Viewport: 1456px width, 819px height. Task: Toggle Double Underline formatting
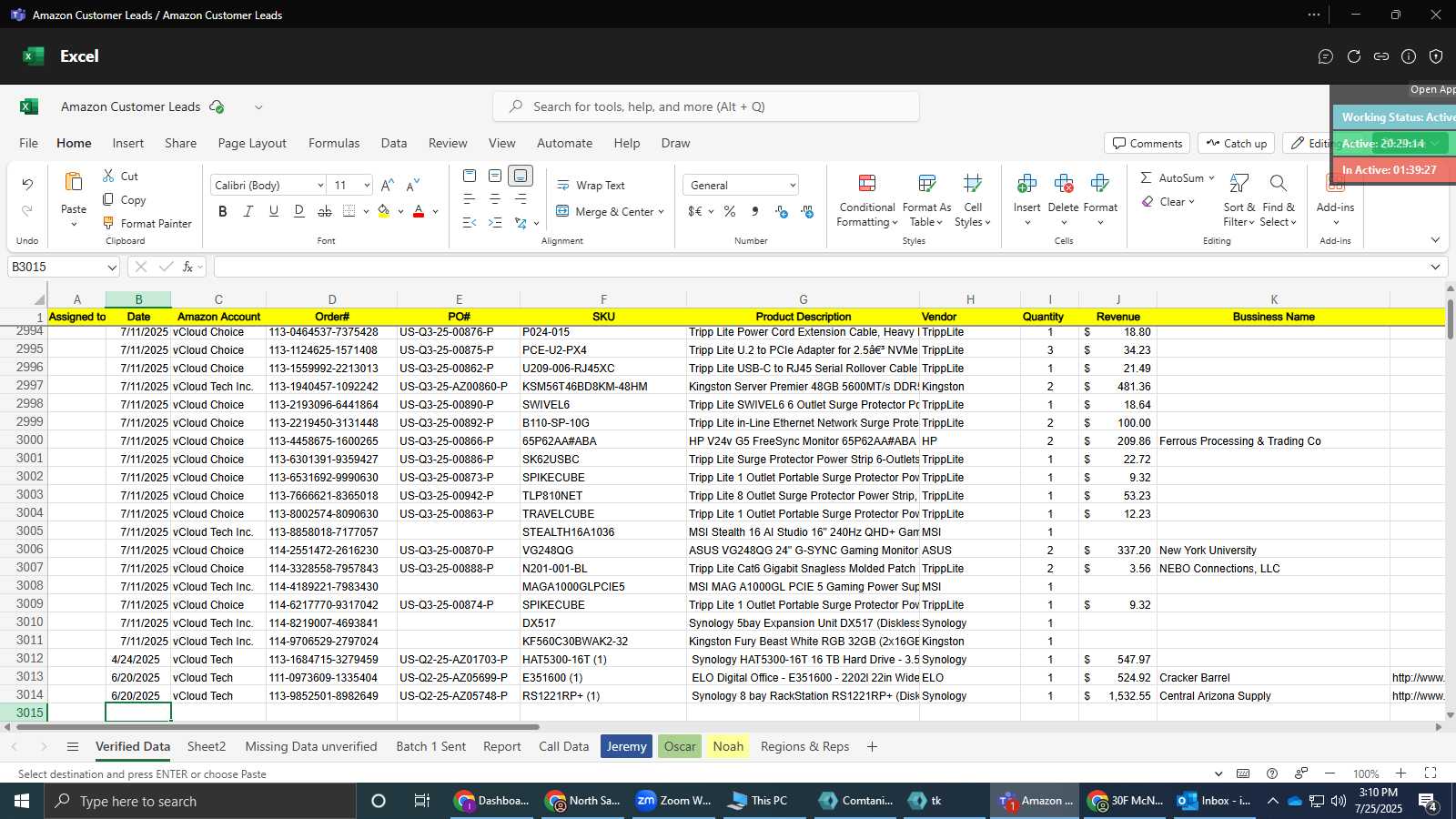(x=298, y=211)
